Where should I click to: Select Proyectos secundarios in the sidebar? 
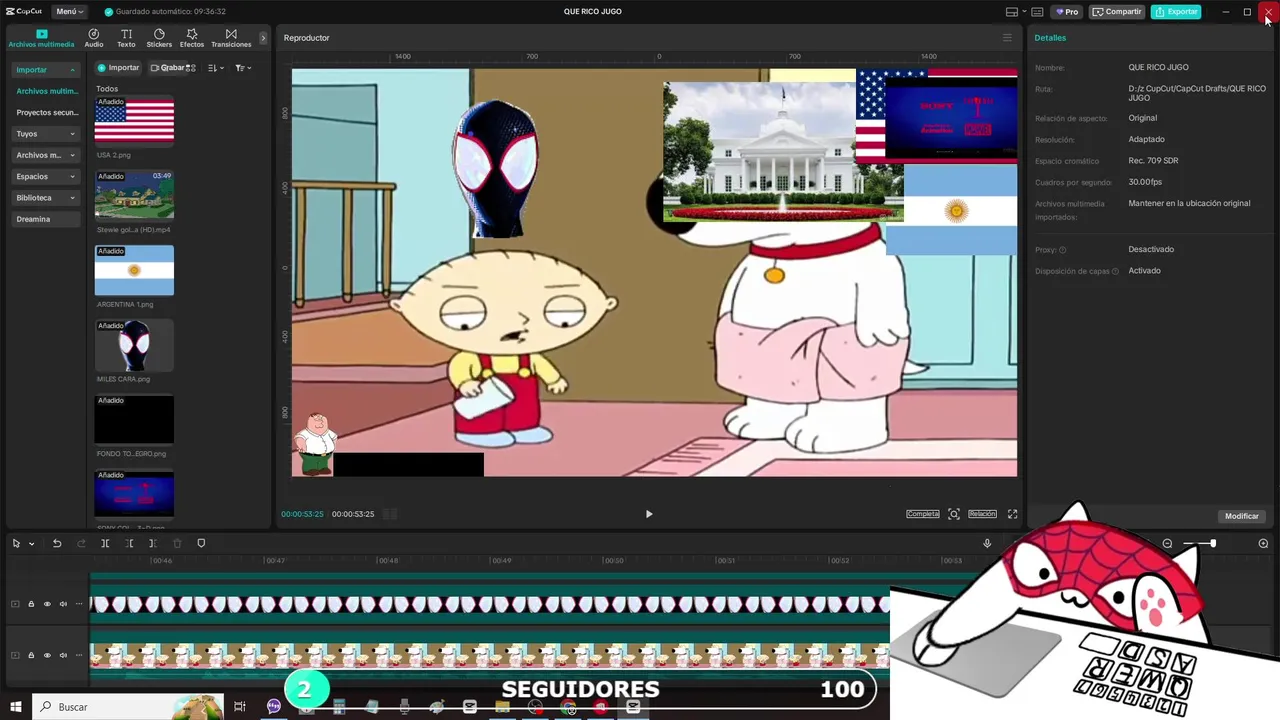pyautogui.click(x=46, y=112)
